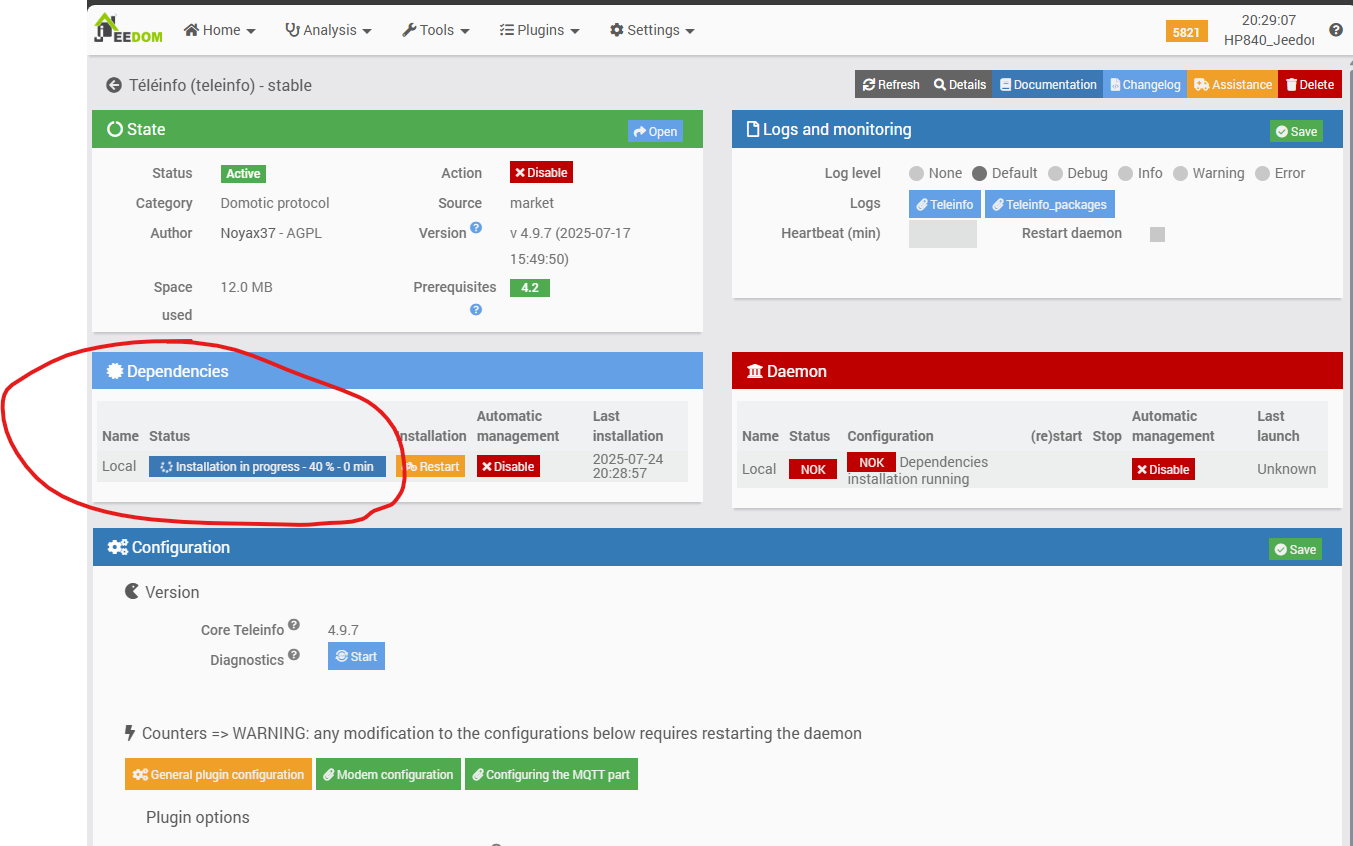This screenshot has height=846, width=1353.
Task: Click the Version help tooltip icon
Action: (476, 228)
